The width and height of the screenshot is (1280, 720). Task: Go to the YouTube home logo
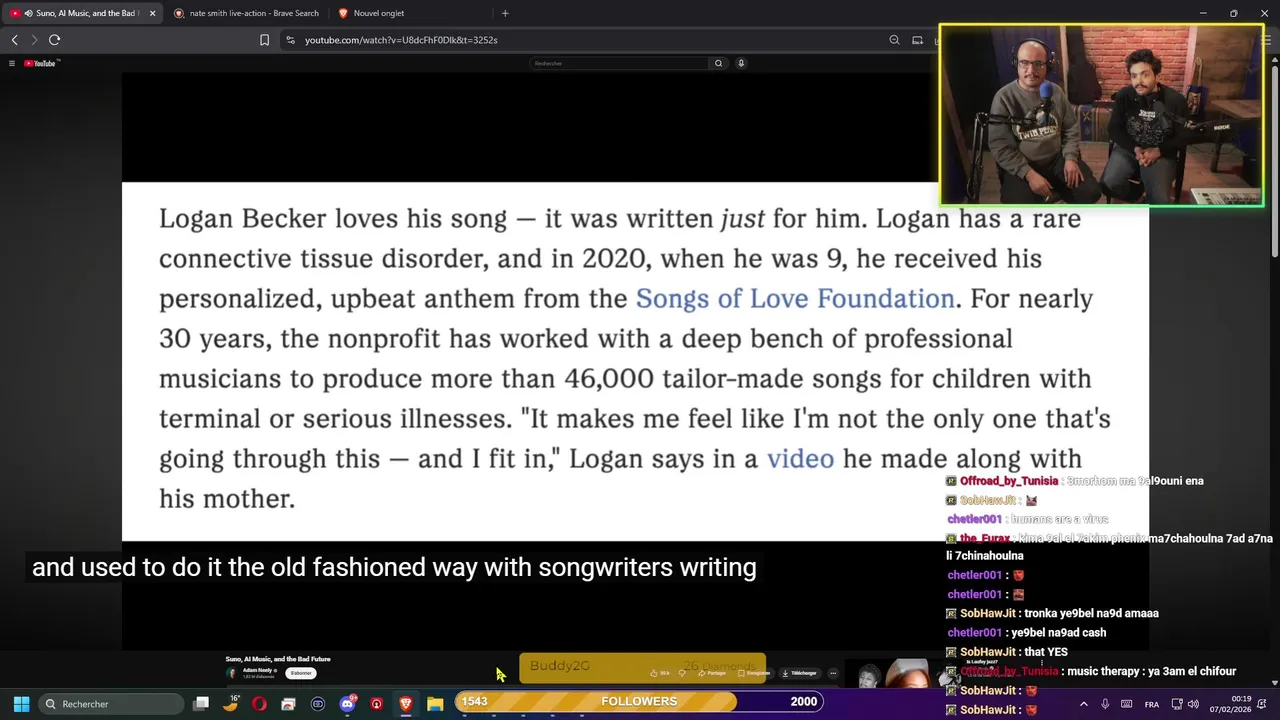(x=42, y=63)
